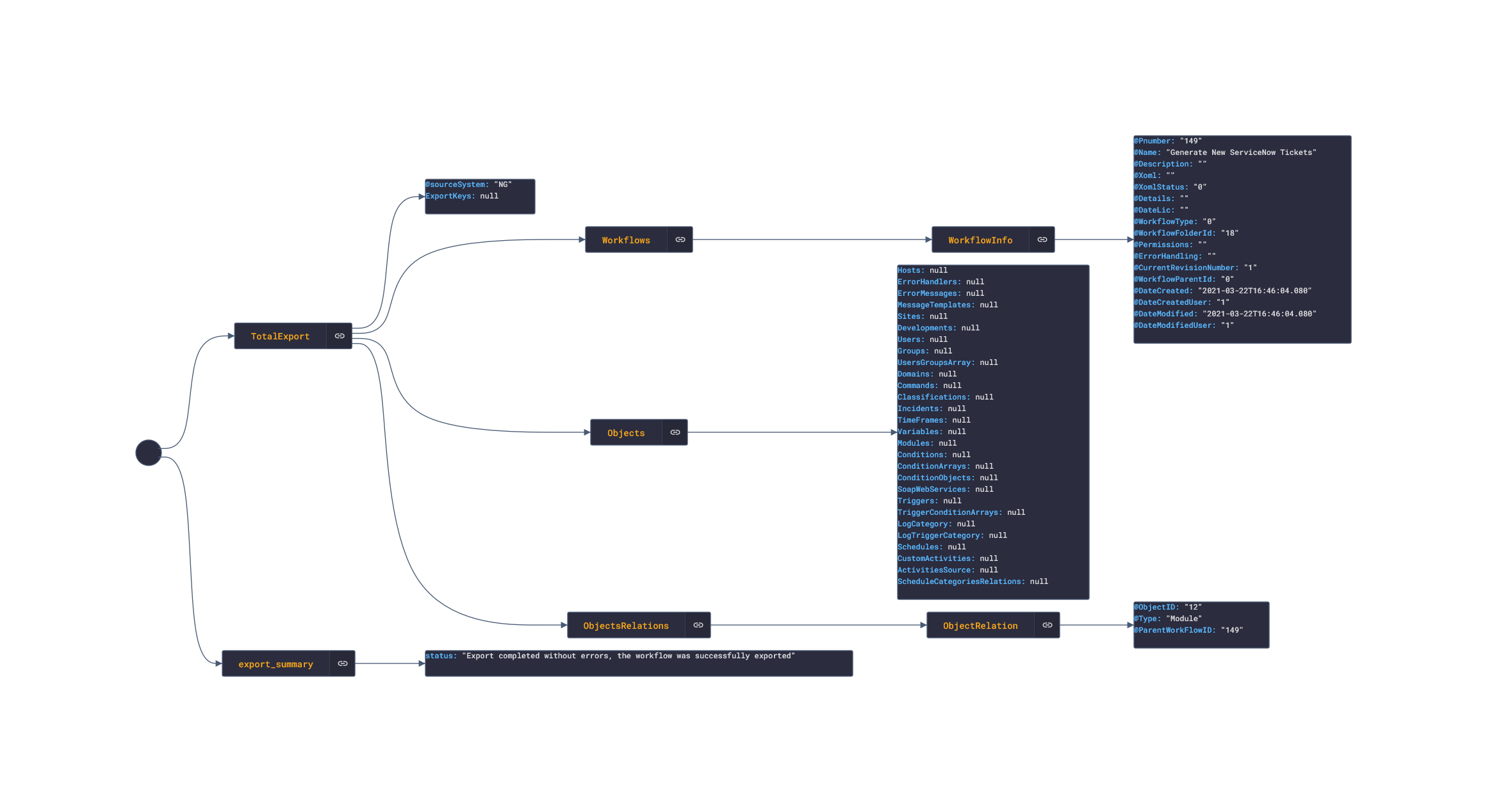Click the link icon on Workflows node
This screenshot has height=812, width=1487.
[680, 240]
